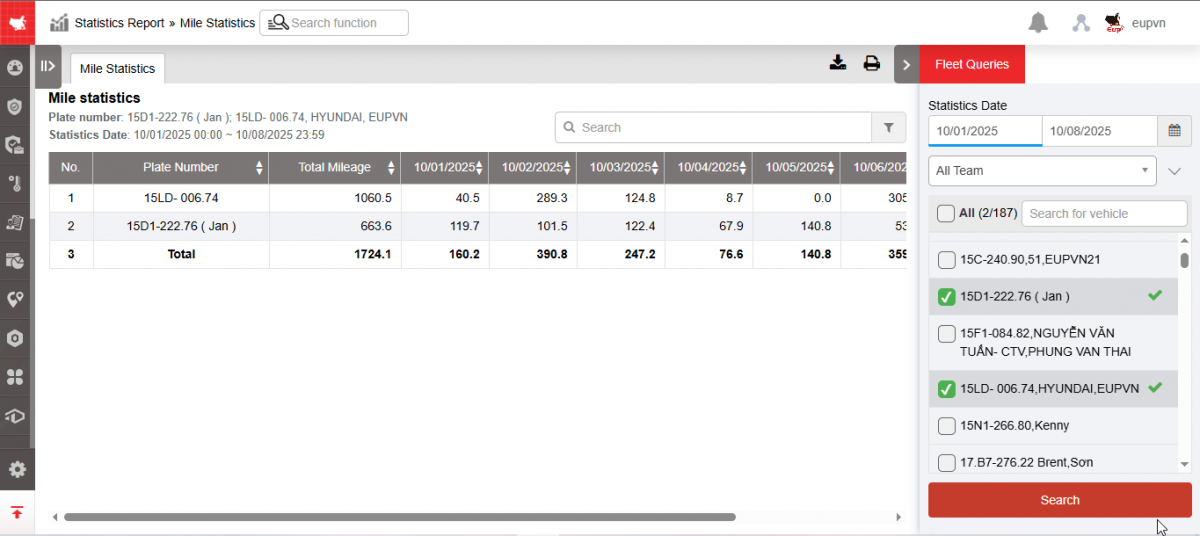Click the table filter funnel icon

click(888, 128)
